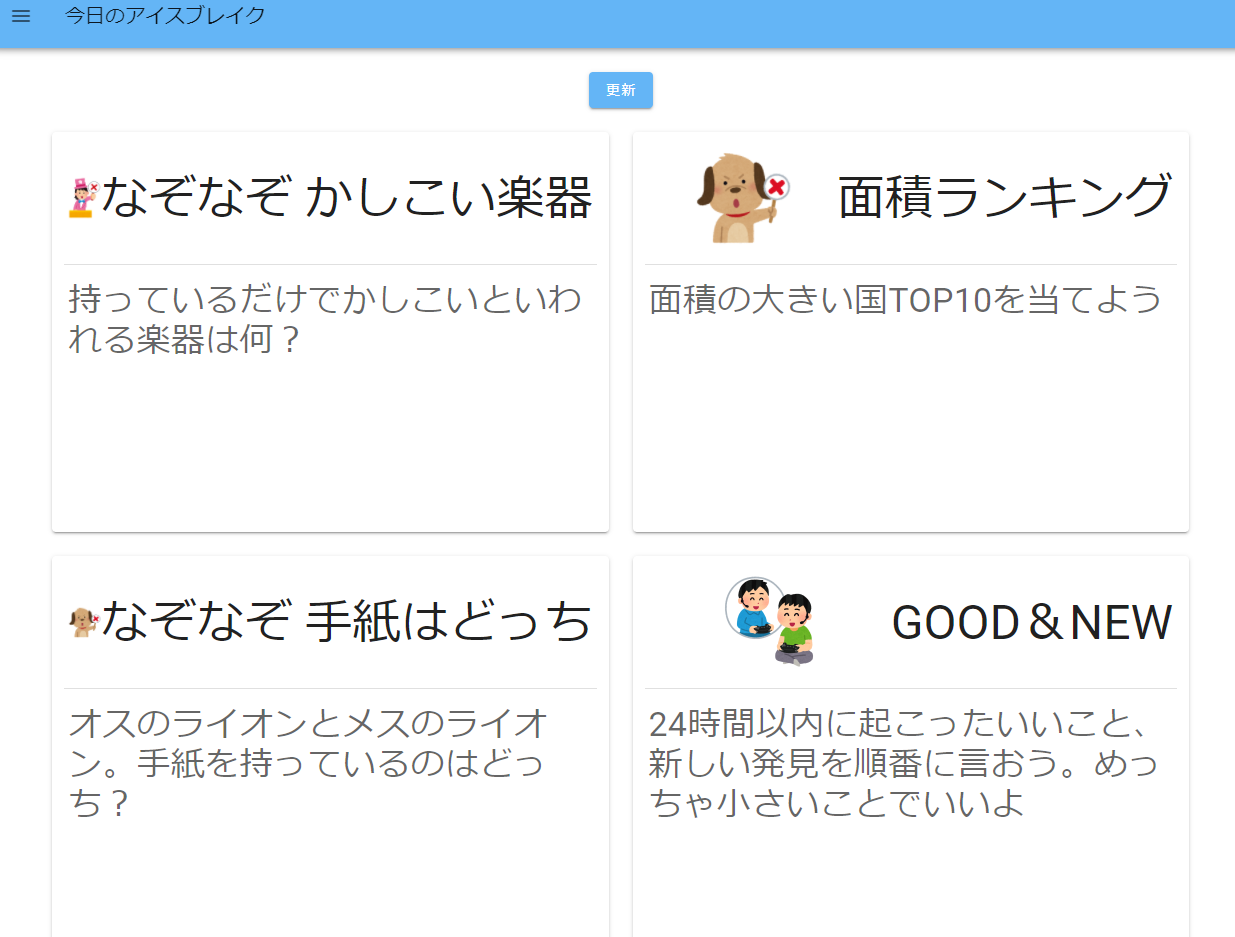Select the 面積ランキング card title
The width and height of the screenshot is (1235, 937).
[x=1004, y=197]
